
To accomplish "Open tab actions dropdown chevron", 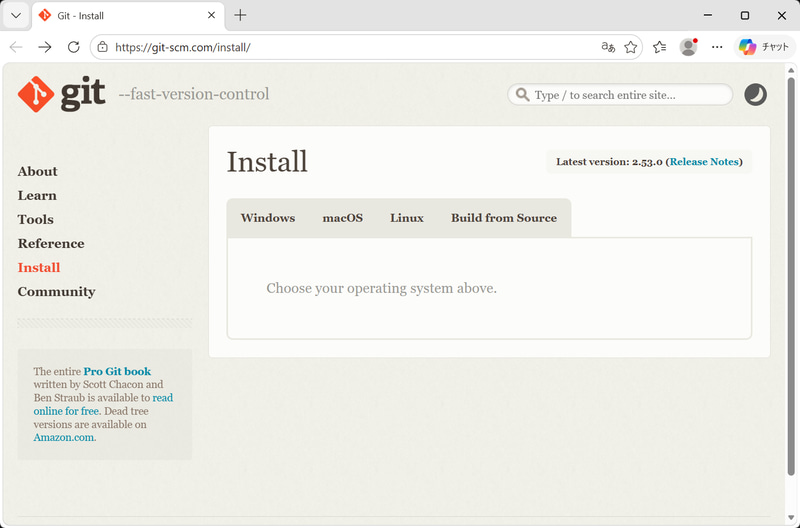I will pyautogui.click(x=16, y=16).
